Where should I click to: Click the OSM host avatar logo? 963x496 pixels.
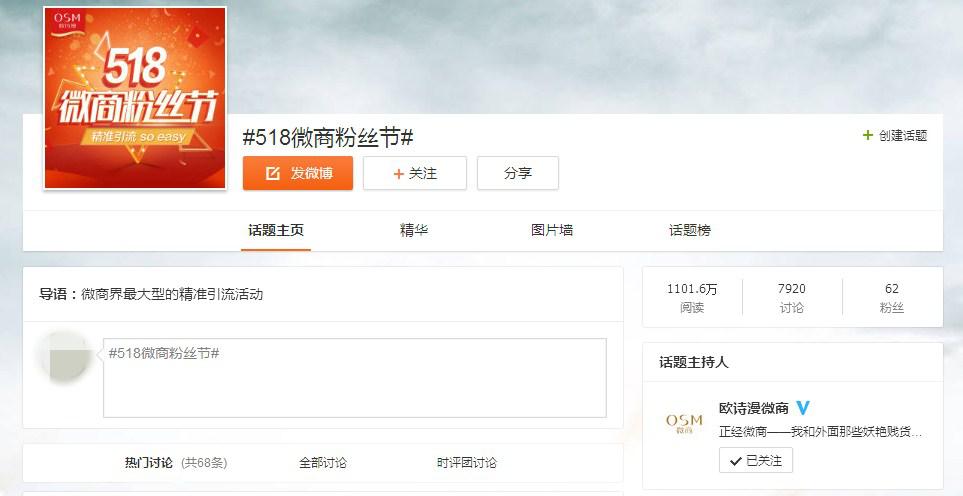(x=684, y=423)
